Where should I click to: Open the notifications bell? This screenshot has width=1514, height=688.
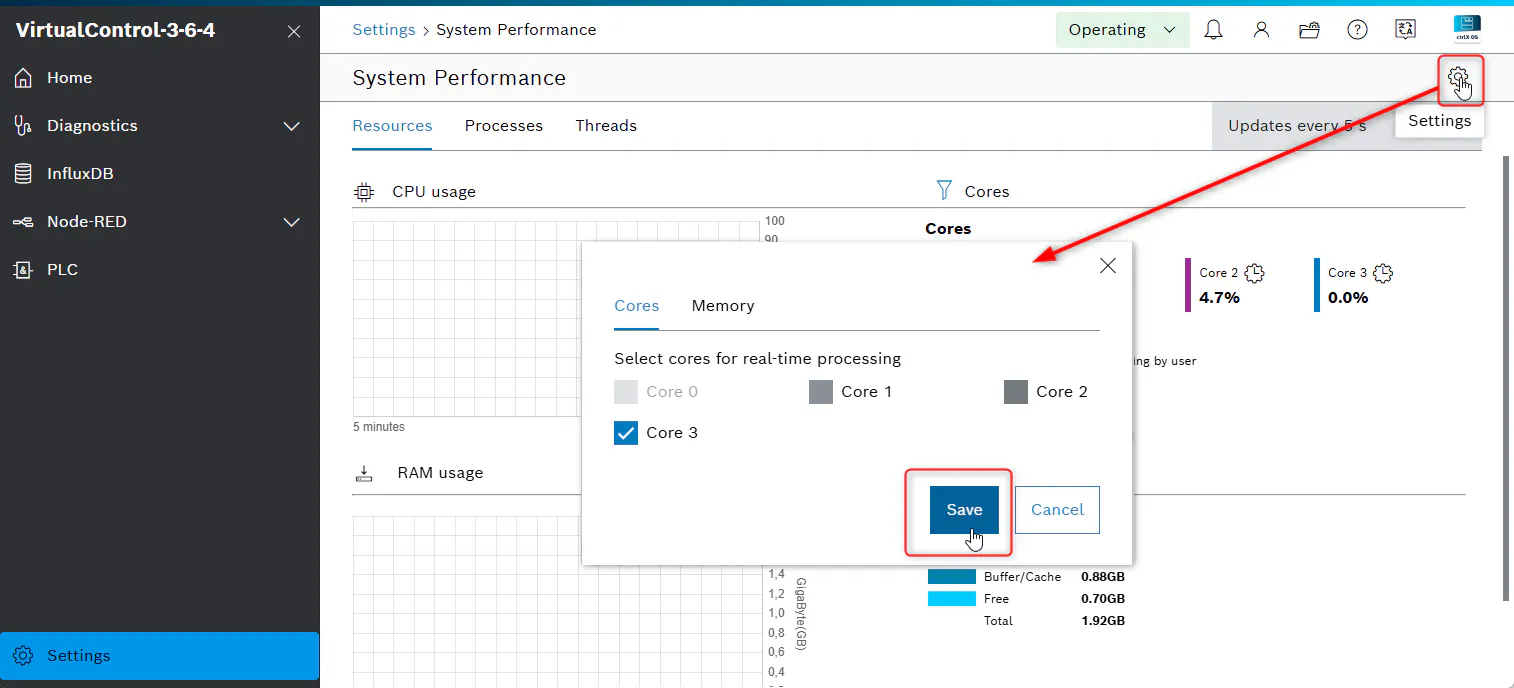pyautogui.click(x=1213, y=30)
